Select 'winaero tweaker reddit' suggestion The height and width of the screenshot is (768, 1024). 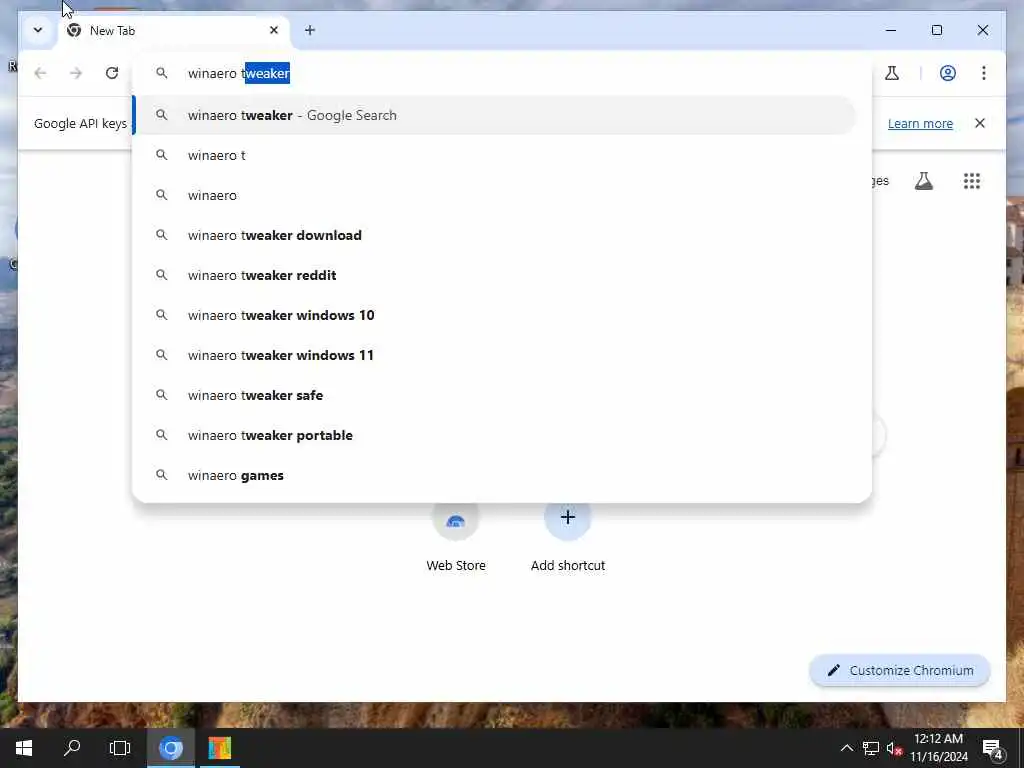pyautogui.click(x=495, y=275)
